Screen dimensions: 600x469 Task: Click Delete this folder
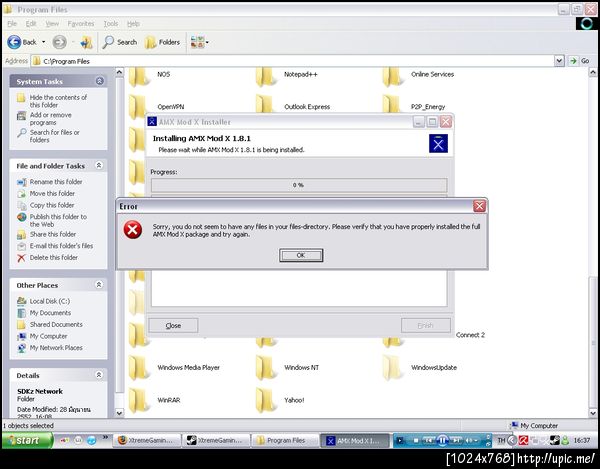(47, 258)
